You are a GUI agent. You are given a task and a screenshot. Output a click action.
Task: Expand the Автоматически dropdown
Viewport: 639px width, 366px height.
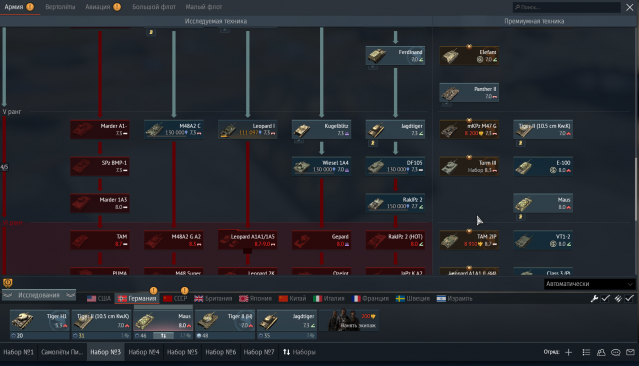point(589,284)
